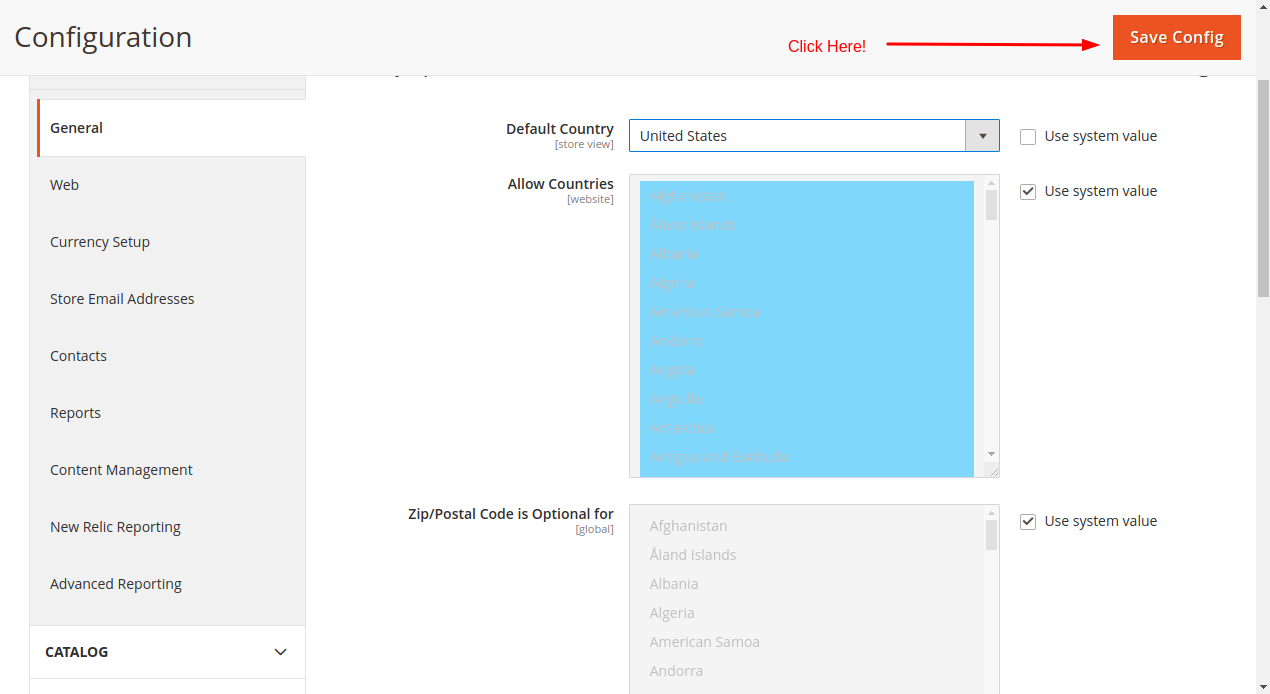Select American Samoa in Zip/Postal Code list
This screenshot has height=694, width=1270.
(x=807, y=642)
